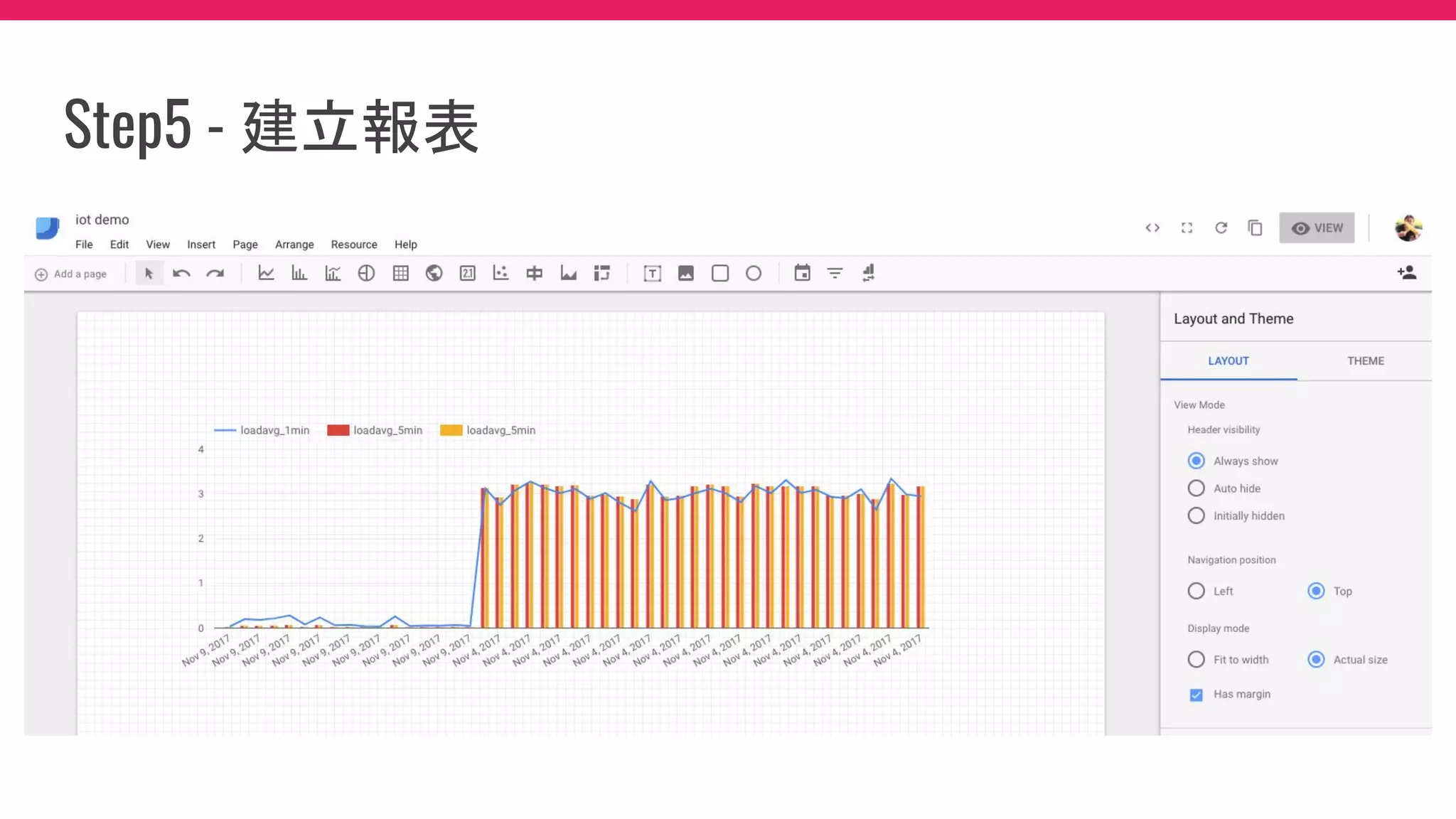Insert a bar chart
1456x819 pixels.
click(x=299, y=273)
